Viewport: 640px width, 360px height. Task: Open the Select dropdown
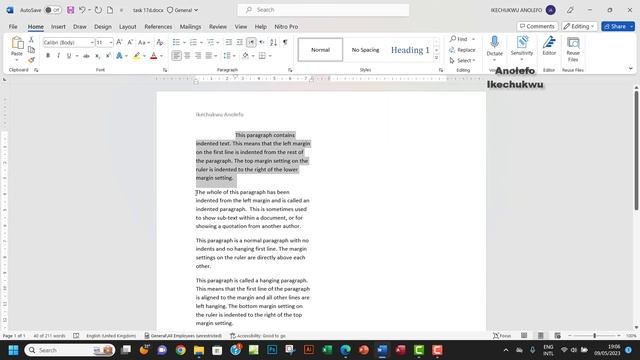pyautogui.click(x=462, y=60)
